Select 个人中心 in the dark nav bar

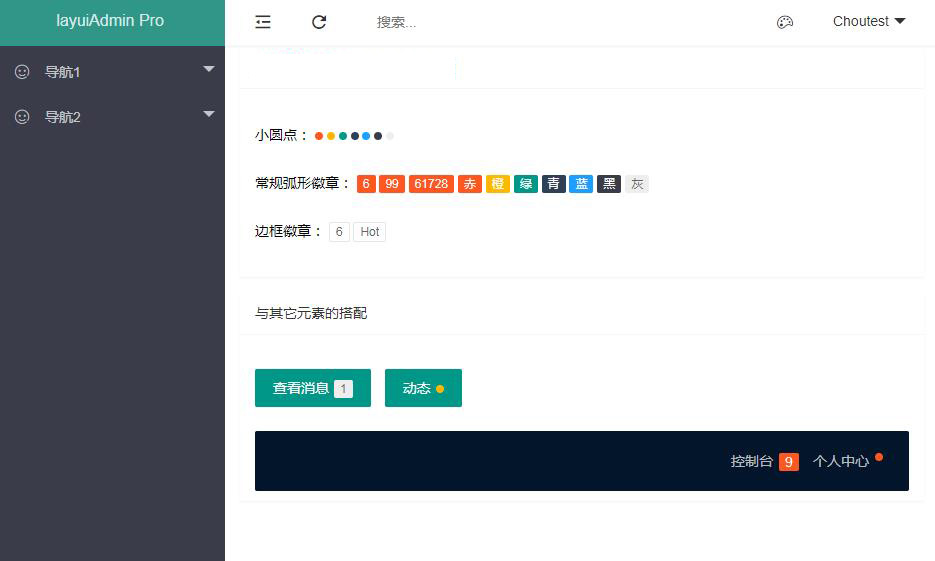click(x=840, y=461)
